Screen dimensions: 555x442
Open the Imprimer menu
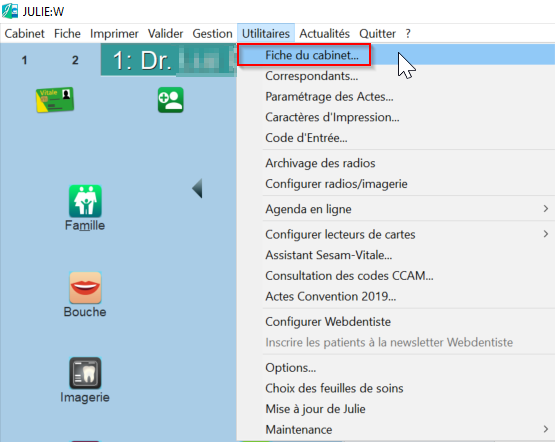click(114, 34)
